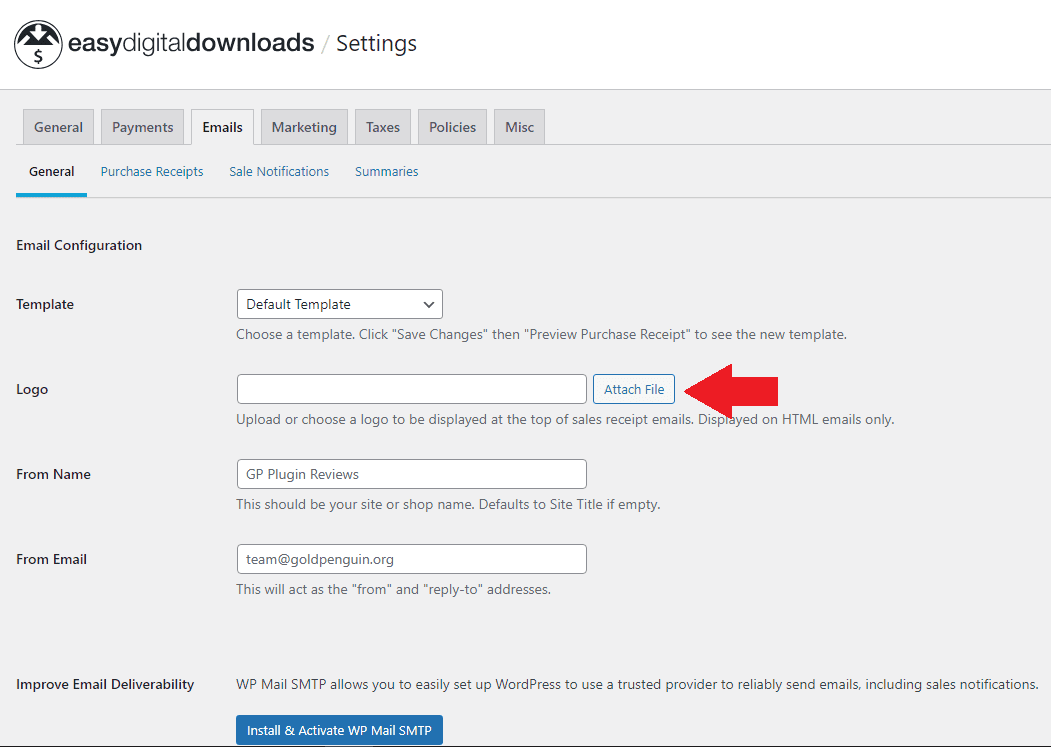Viewport: 1051px width, 747px height.
Task: Switch to the Payments tab
Action: point(142,127)
